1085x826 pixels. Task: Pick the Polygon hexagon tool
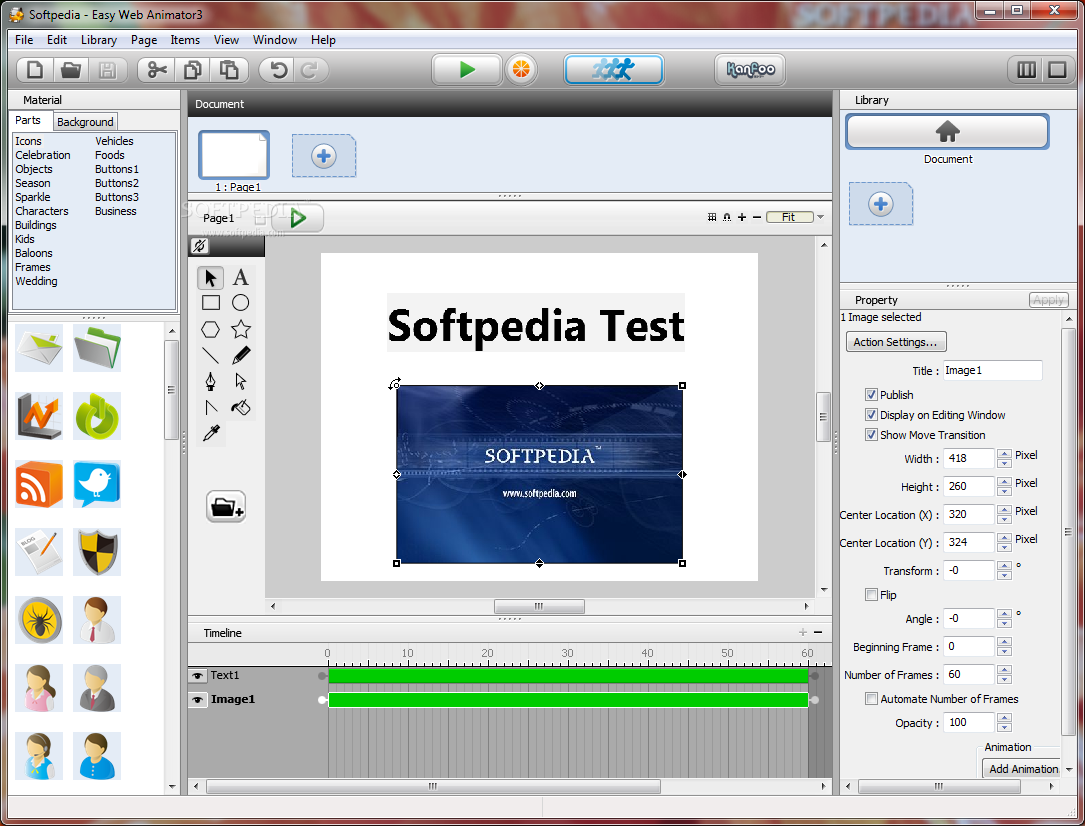click(210, 329)
